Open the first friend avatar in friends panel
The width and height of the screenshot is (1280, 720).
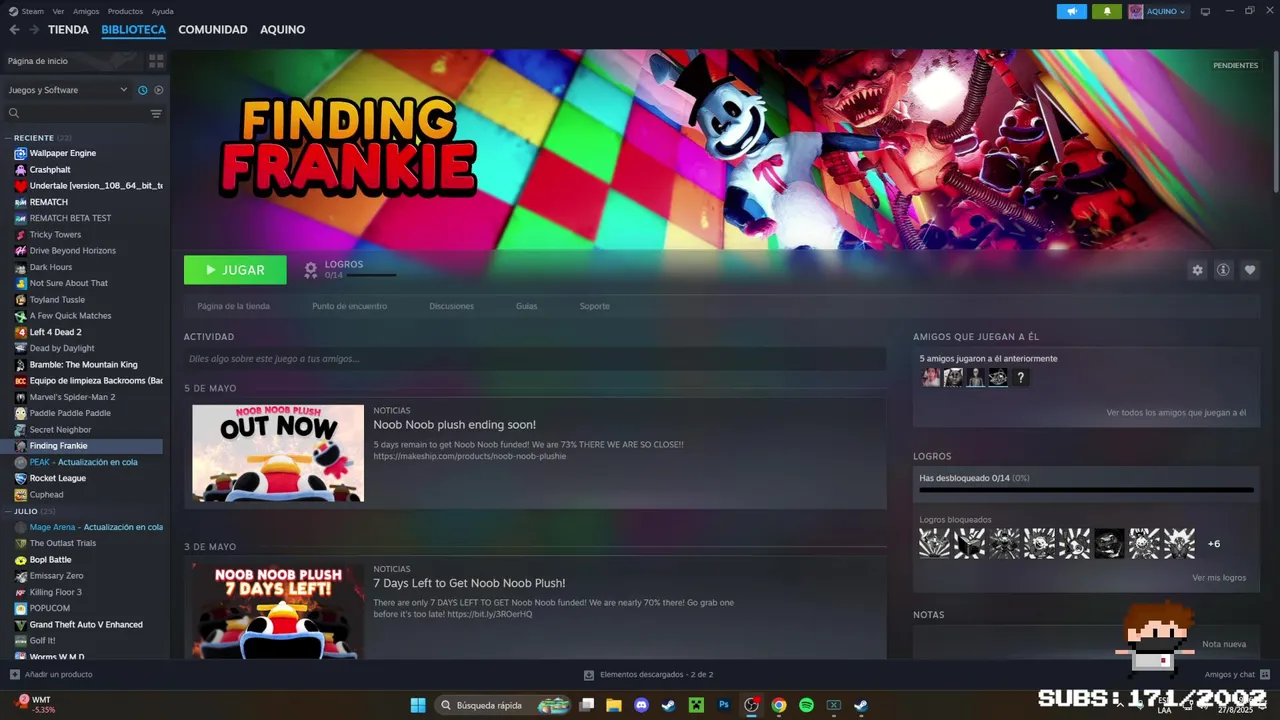tap(931, 377)
